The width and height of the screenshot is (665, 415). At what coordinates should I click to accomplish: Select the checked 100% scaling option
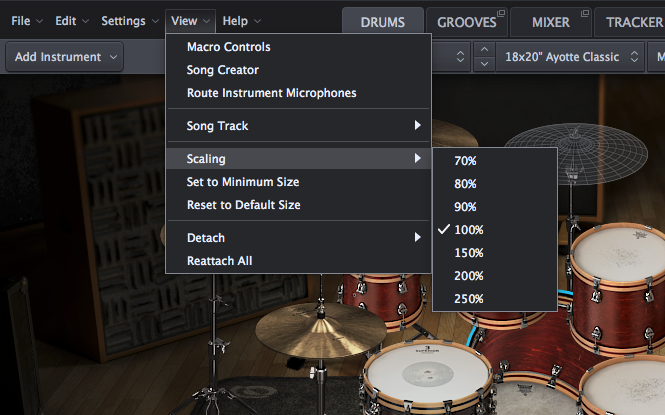coord(495,230)
